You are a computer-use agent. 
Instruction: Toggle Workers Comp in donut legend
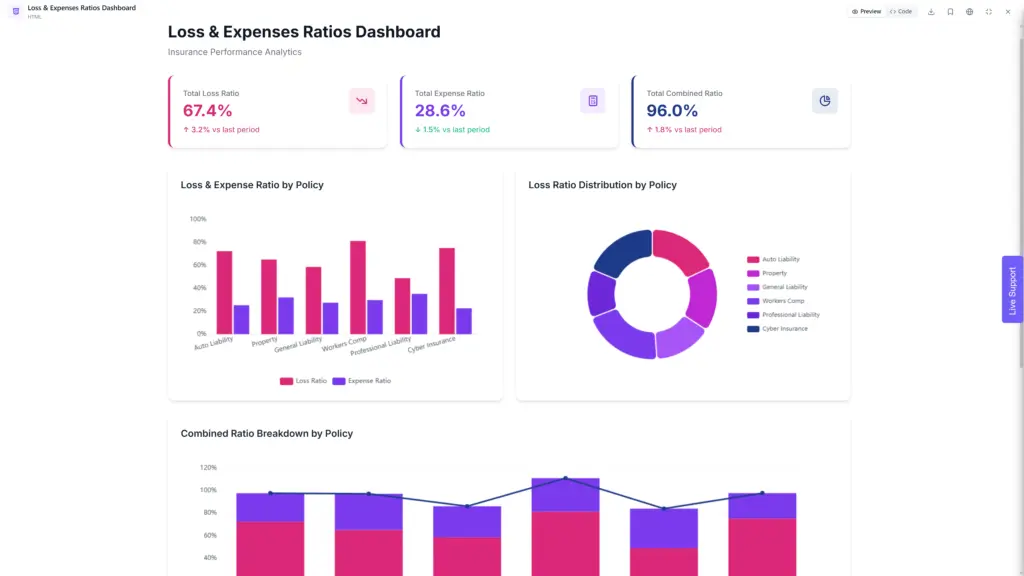tap(776, 301)
